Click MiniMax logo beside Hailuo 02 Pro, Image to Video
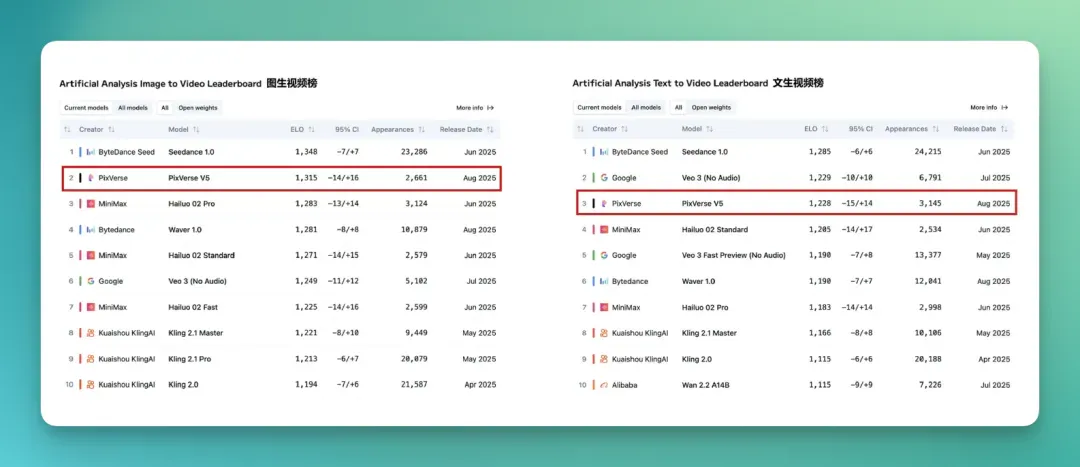Screen dimensions: 1080x467 pyautogui.click(x=90, y=204)
